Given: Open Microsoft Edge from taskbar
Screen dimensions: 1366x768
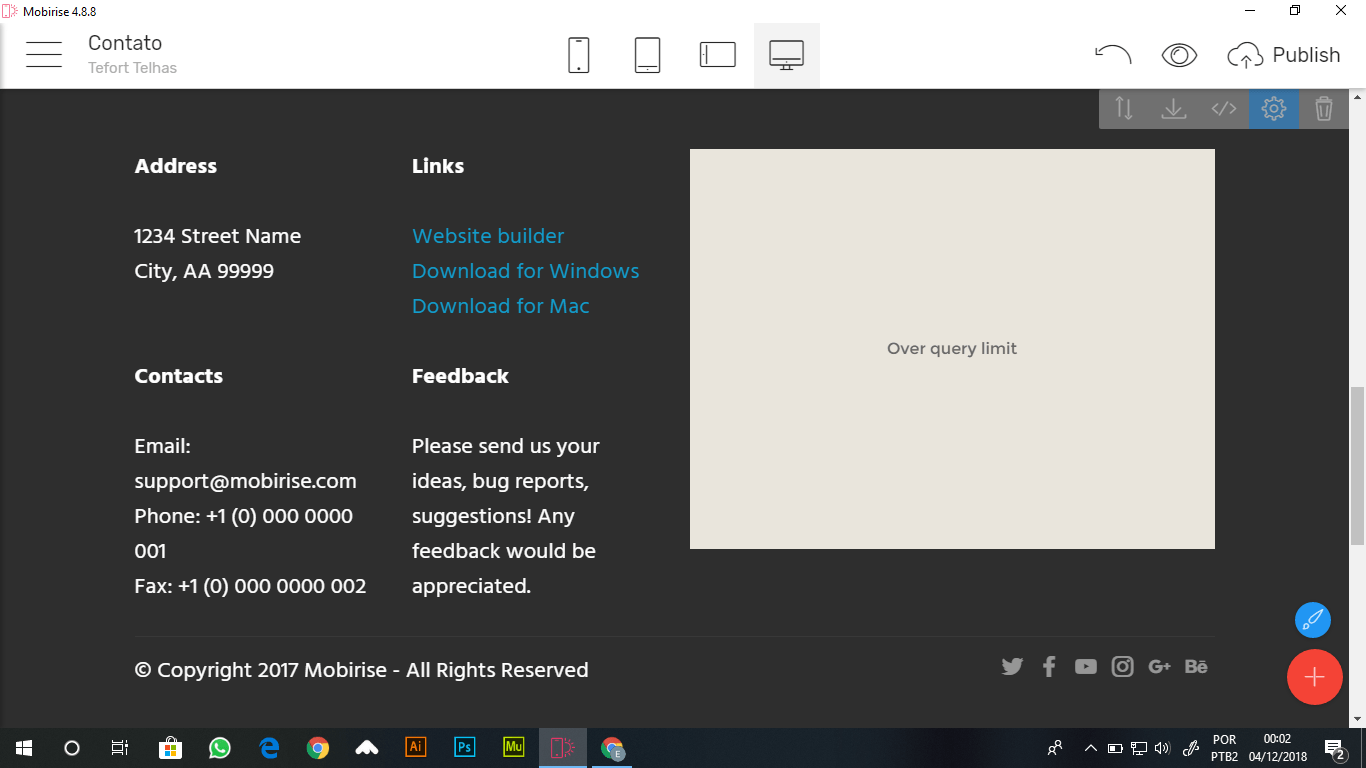Looking at the screenshot, I should 268,748.
